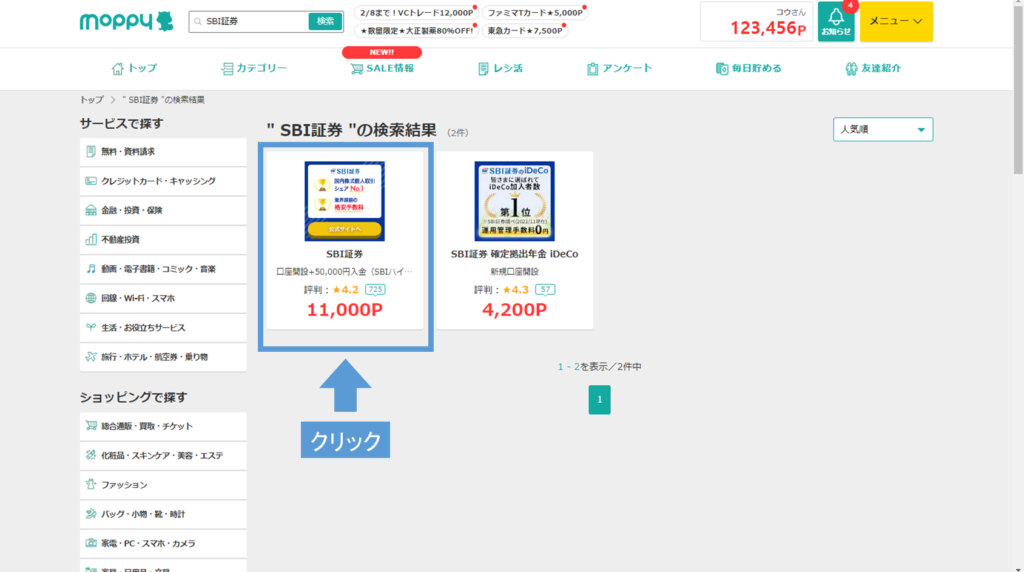1024x572 pixels.
Task: Click pagination page 1 button
Action: point(600,400)
